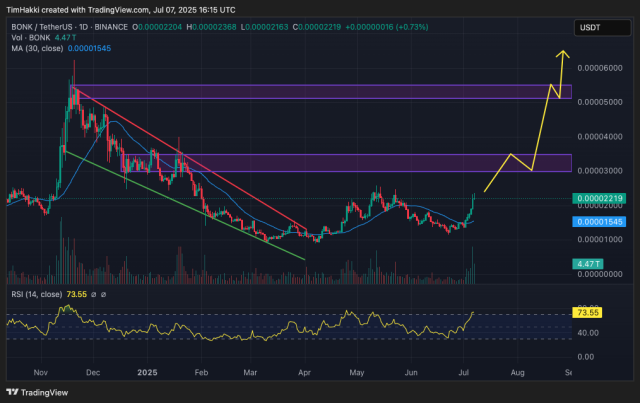
Task: Select the USDT currency box
Action: (602, 28)
